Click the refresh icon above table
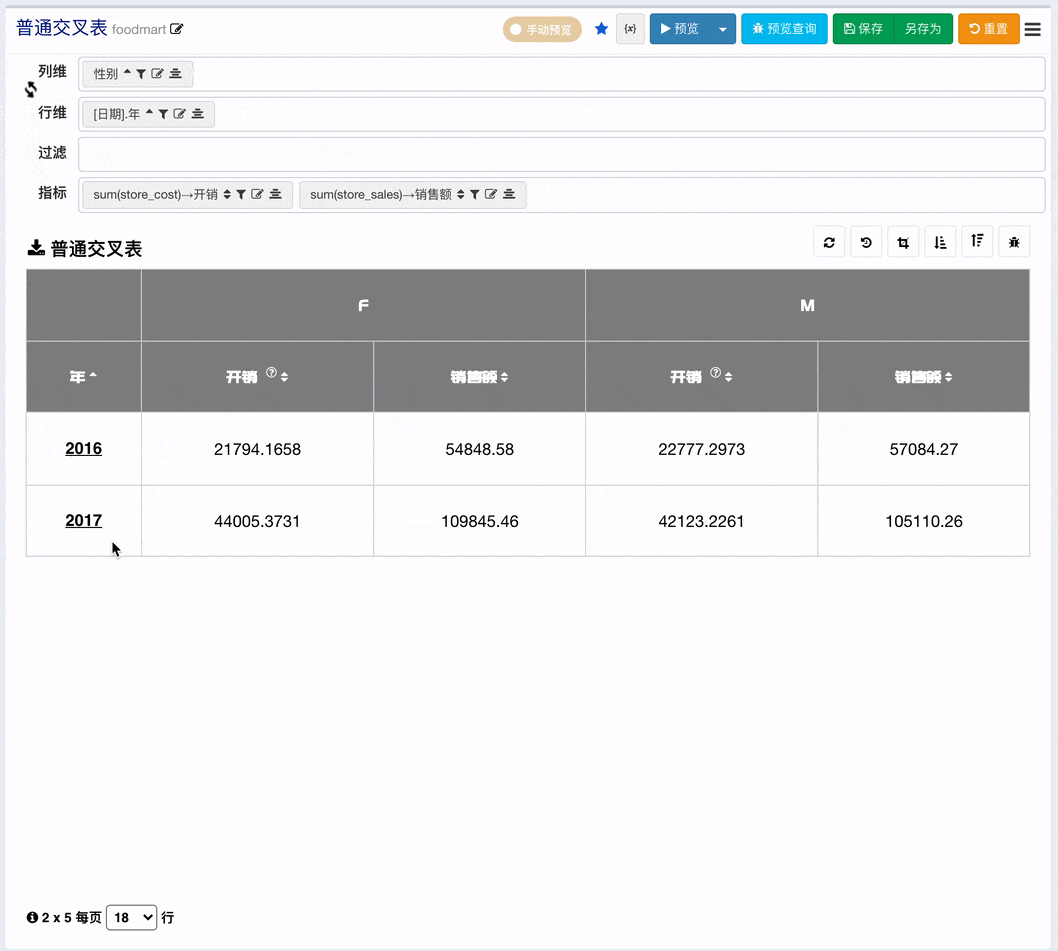 829,242
